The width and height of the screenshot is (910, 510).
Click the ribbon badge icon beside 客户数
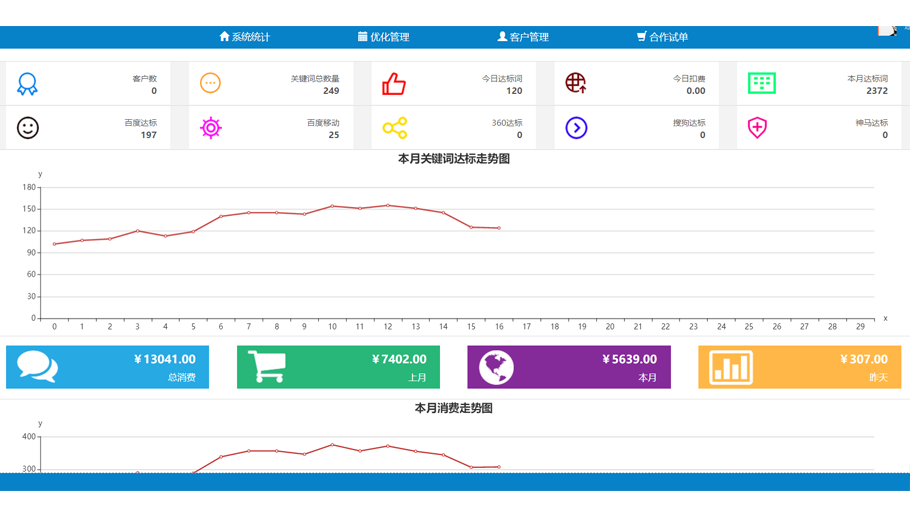point(27,84)
